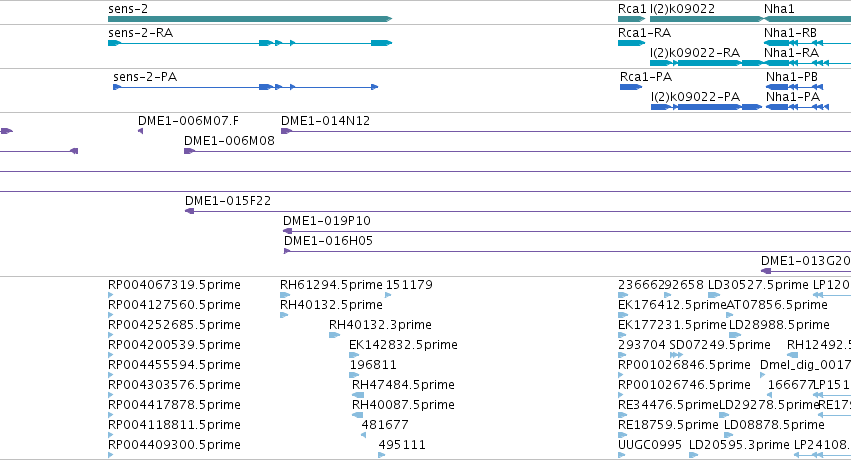The height and width of the screenshot is (460, 851).
Task: Select the sens-2 gene bar
Action: (x=250, y=19)
